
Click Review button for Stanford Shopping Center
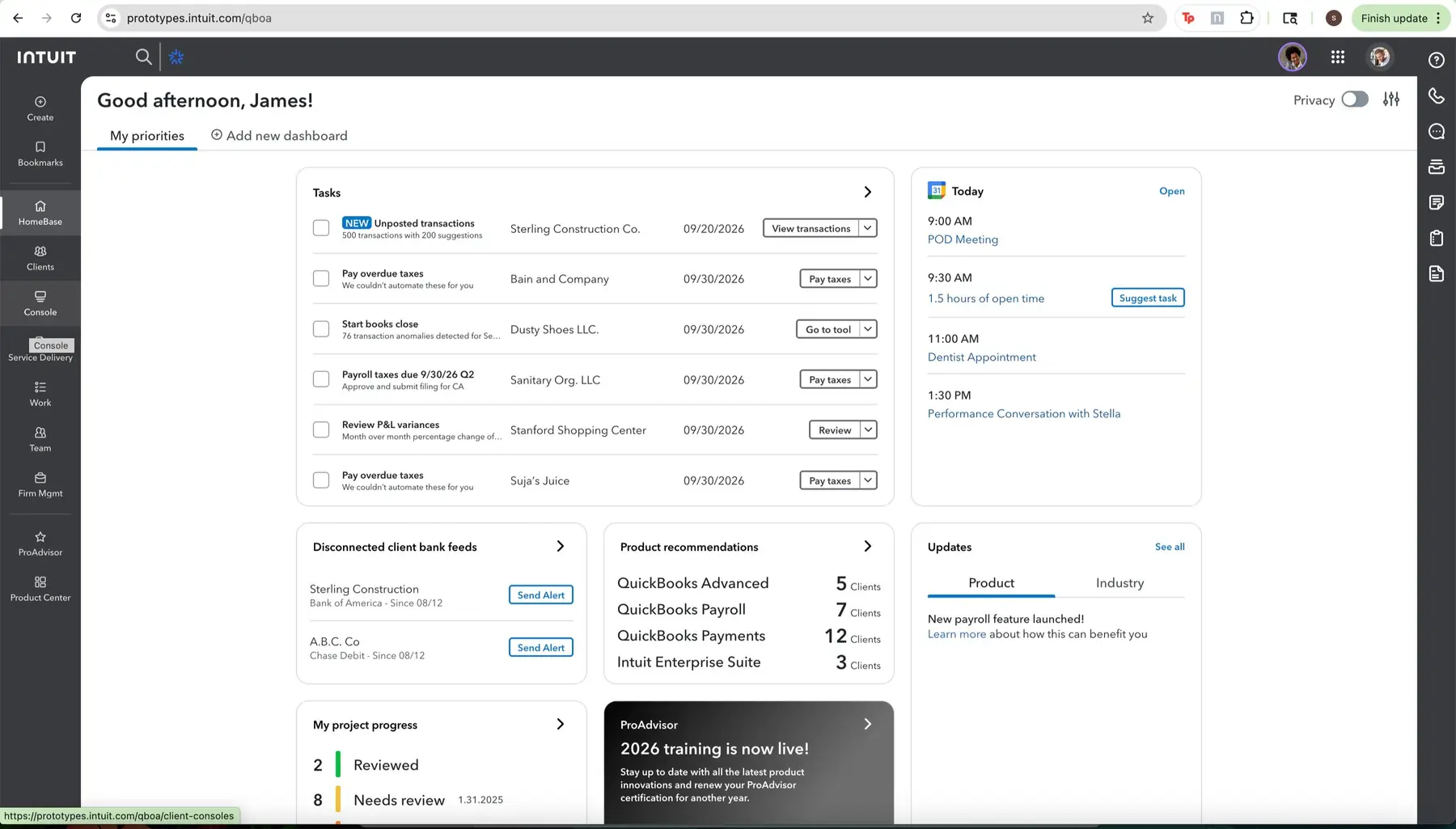[834, 429]
